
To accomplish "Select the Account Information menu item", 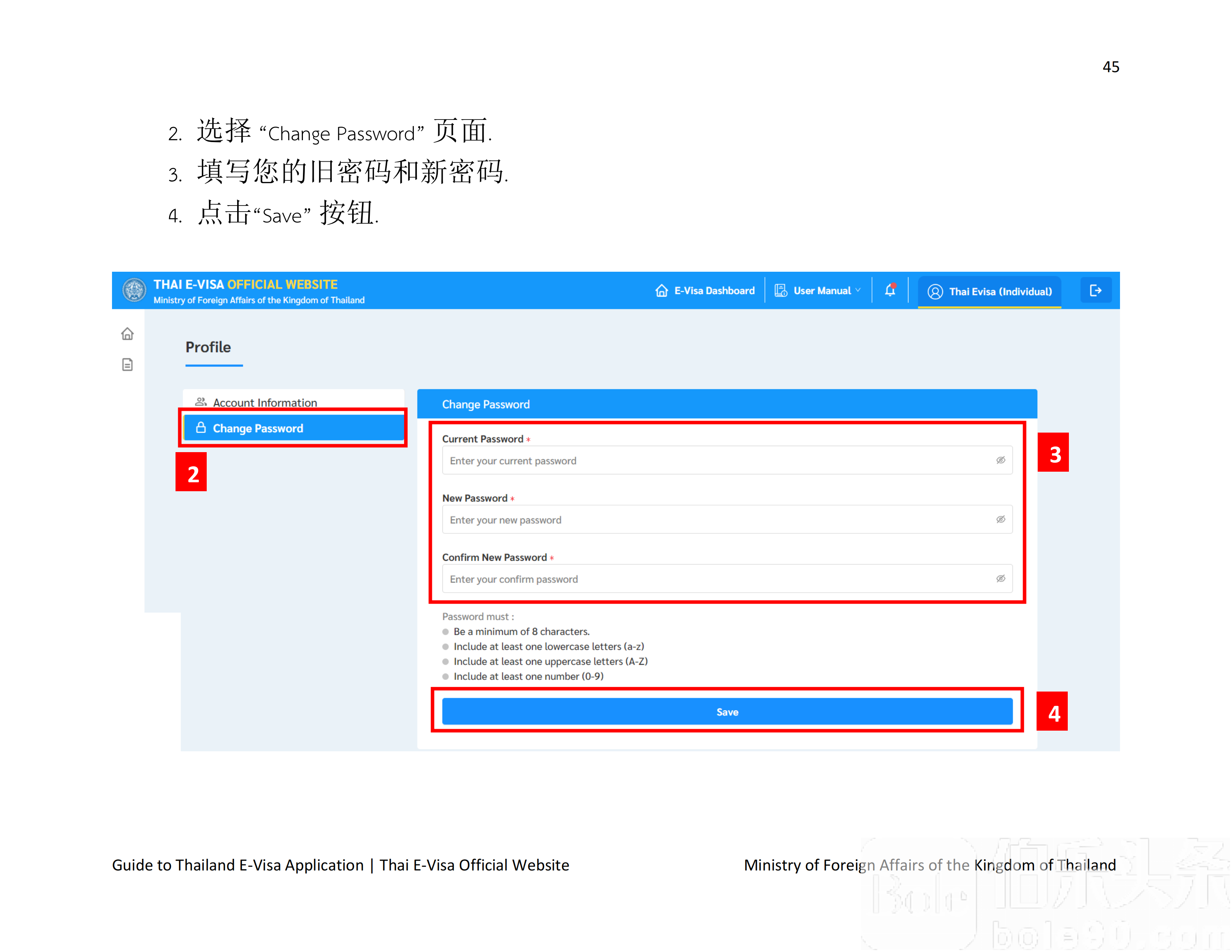I will coord(265,402).
